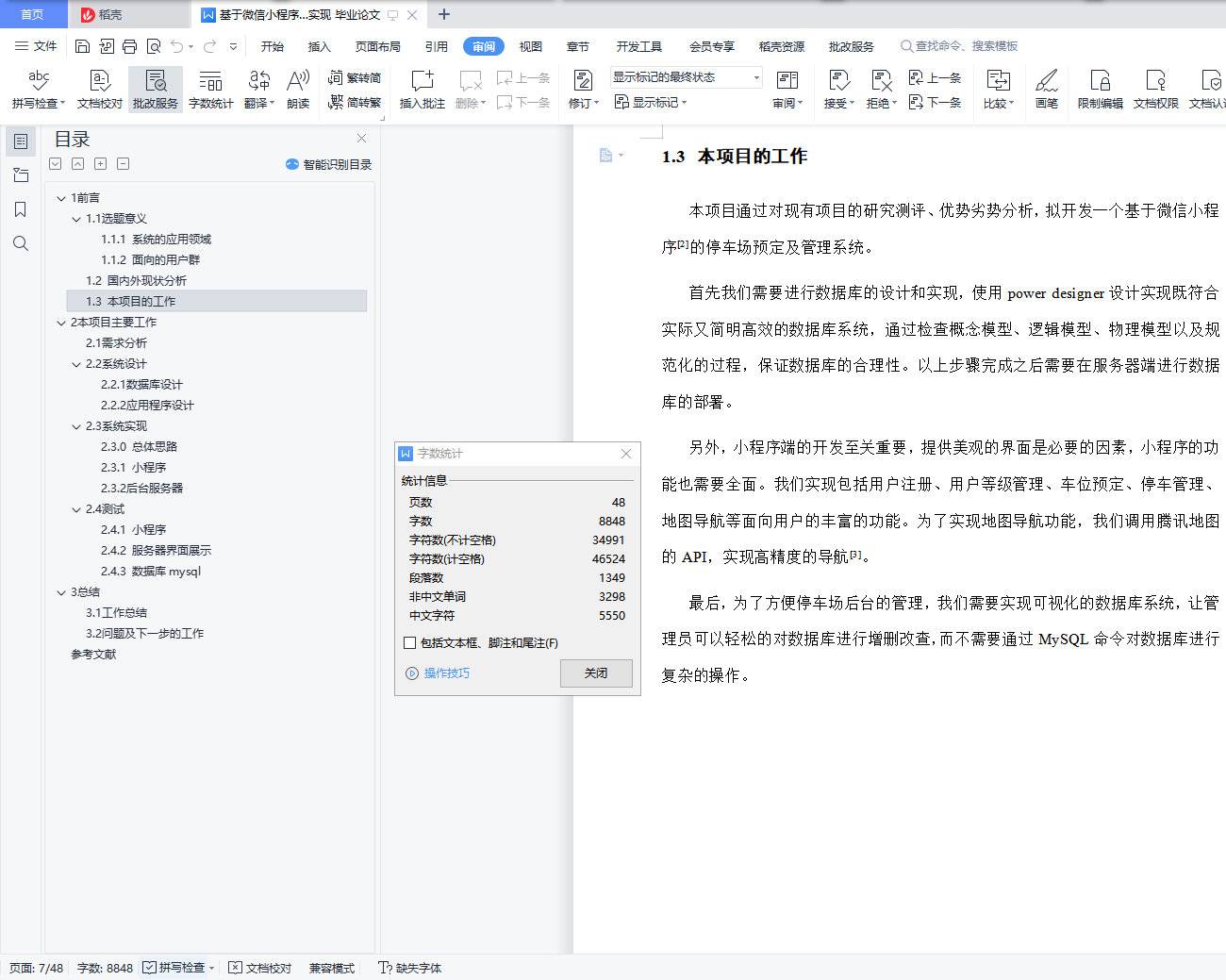The width and height of the screenshot is (1226, 980).
Task: Close the 目录 outline pane
Action: click(x=361, y=139)
